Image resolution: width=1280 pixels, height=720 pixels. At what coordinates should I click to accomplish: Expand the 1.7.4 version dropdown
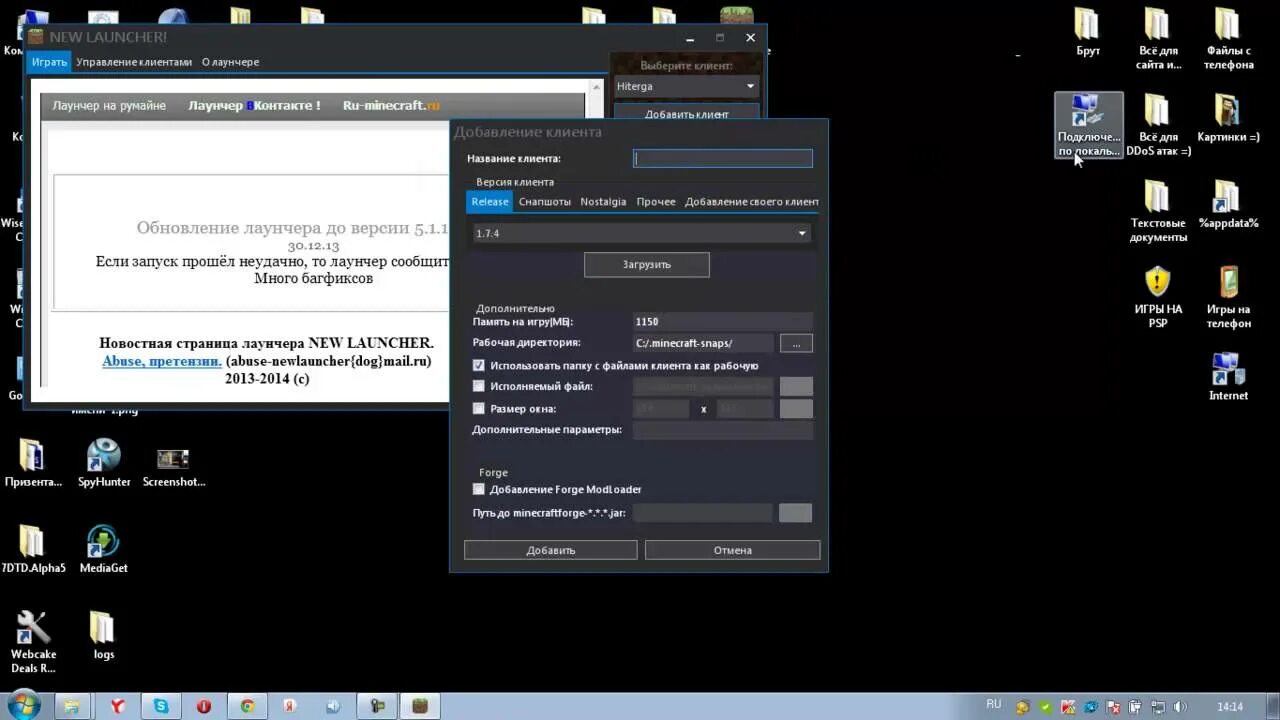[x=641, y=233]
